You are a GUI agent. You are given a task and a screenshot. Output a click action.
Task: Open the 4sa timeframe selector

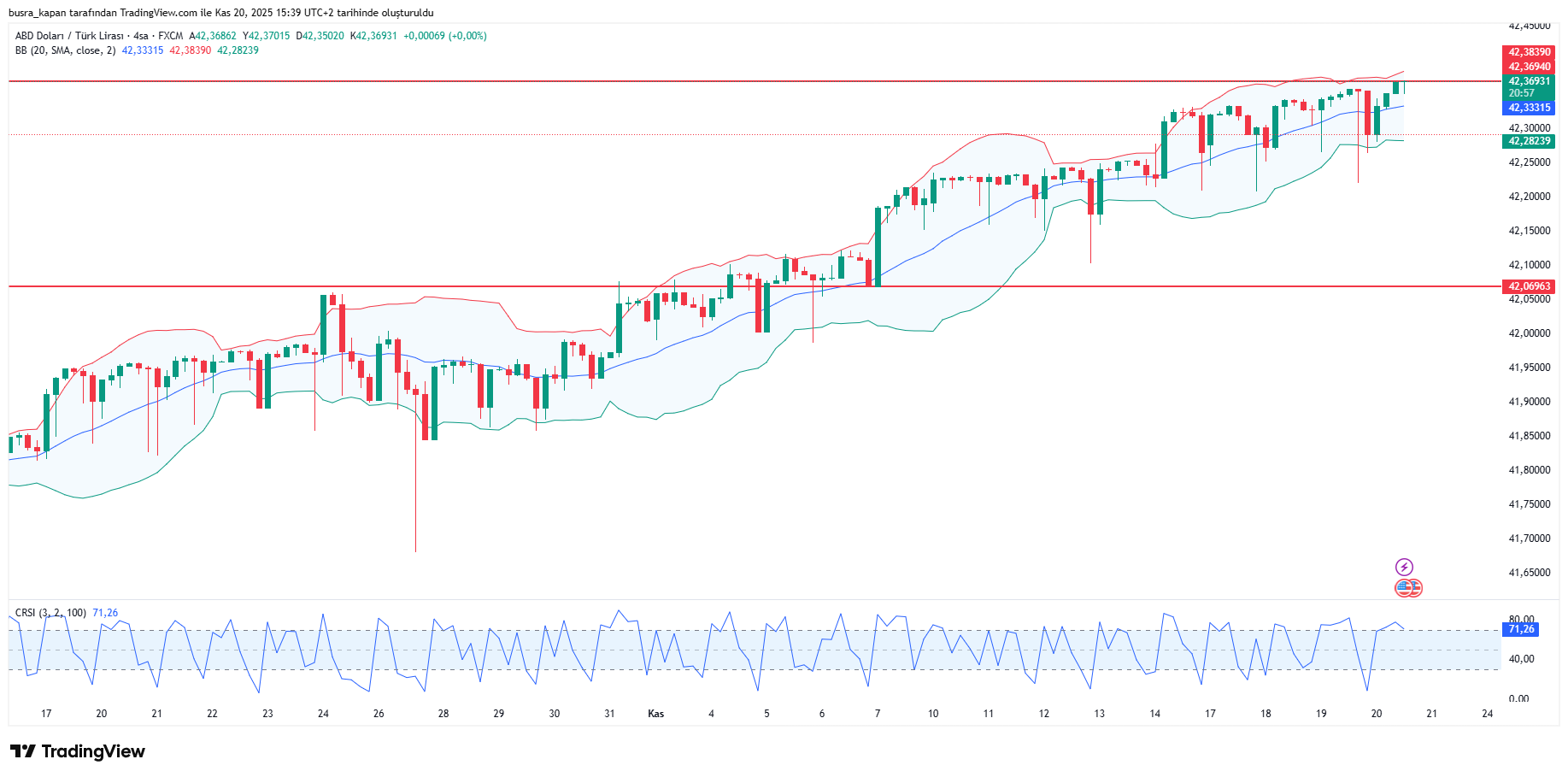[139, 37]
